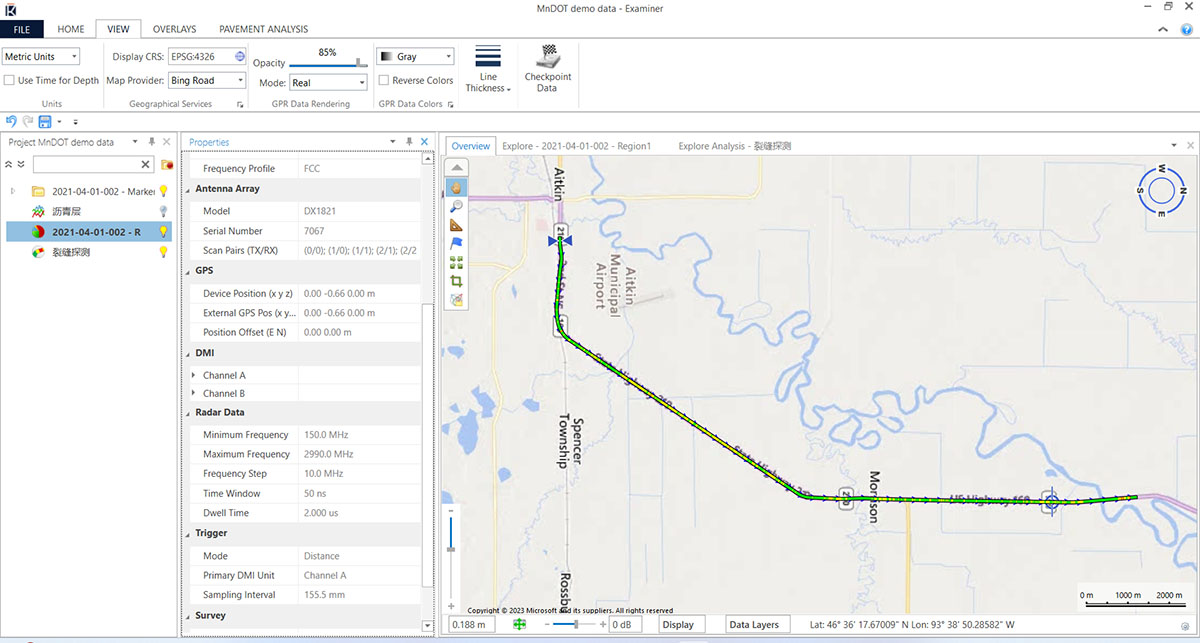Enable Use Time for Depth checkbox
The width and height of the screenshot is (1200, 643).
pos(9,80)
